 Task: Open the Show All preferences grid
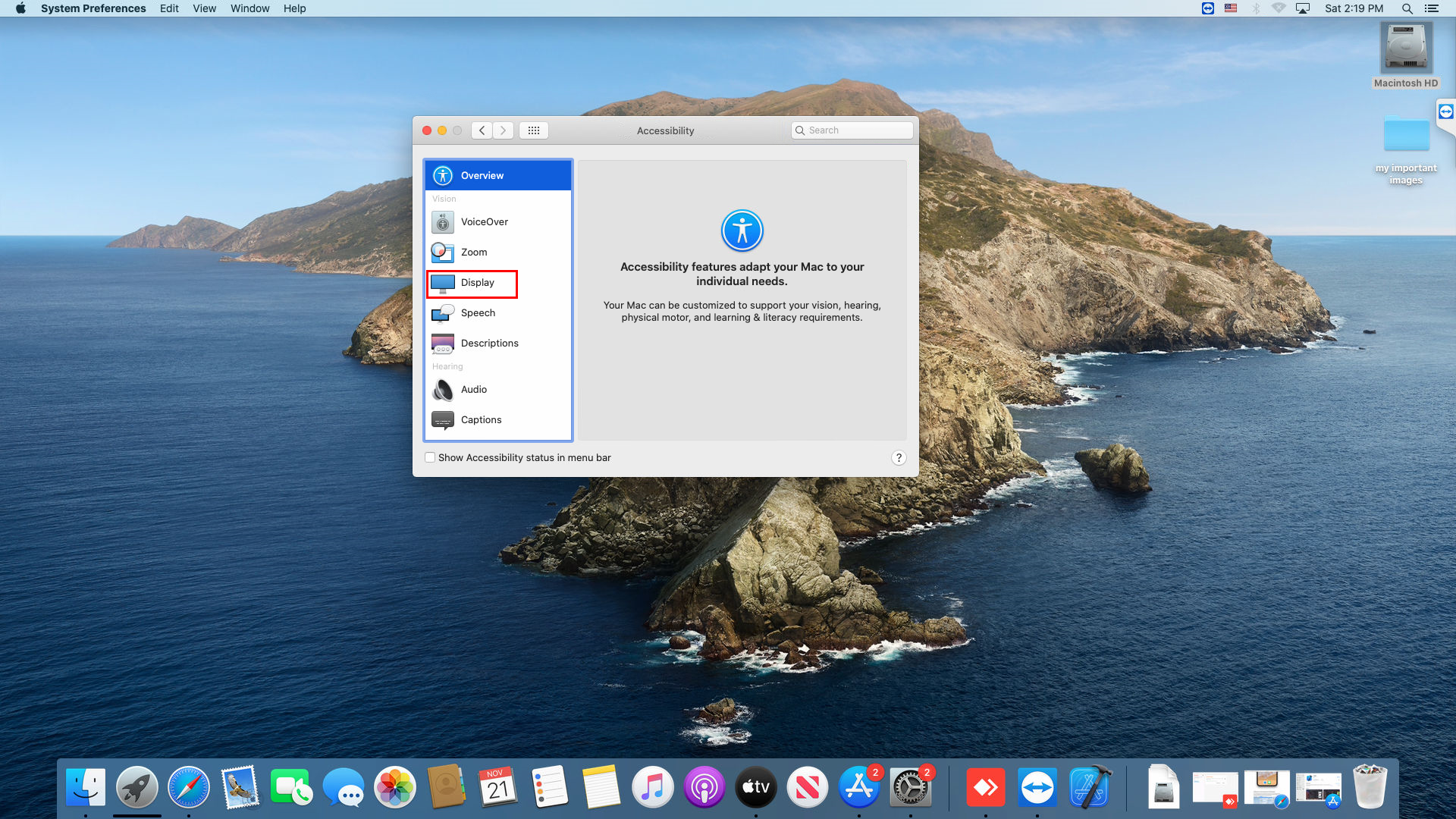click(534, 130)
